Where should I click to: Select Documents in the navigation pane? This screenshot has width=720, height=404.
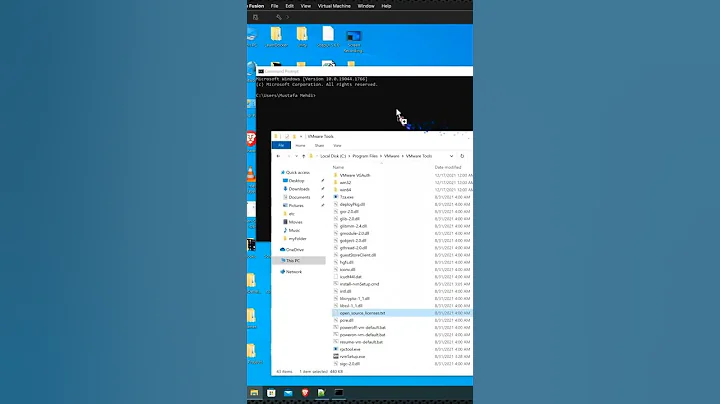[x=299, y=197]
